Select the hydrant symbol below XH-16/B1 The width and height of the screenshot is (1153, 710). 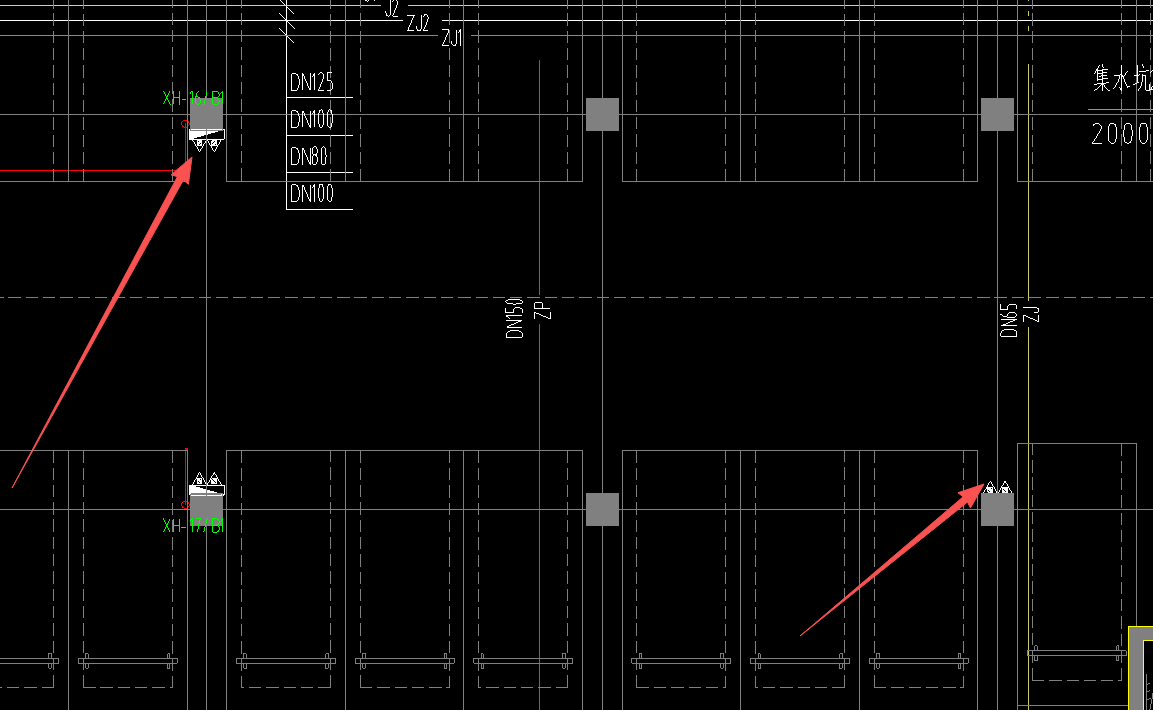click(207, 140)
